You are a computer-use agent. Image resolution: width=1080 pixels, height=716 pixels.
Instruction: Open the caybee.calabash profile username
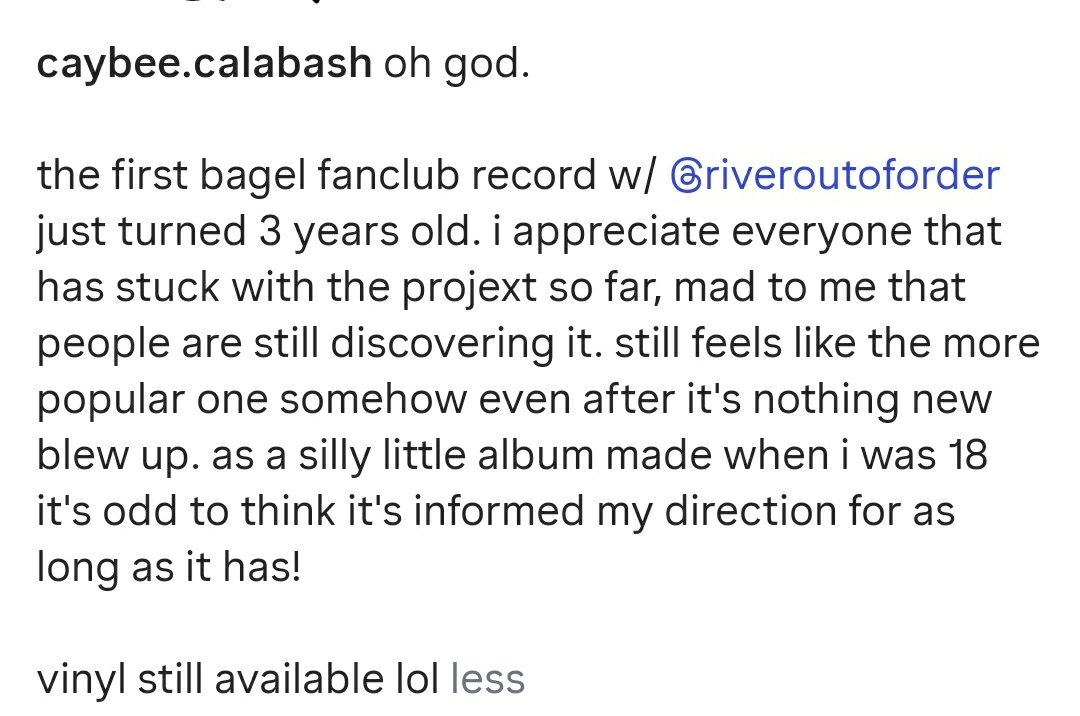coord(204,65)
